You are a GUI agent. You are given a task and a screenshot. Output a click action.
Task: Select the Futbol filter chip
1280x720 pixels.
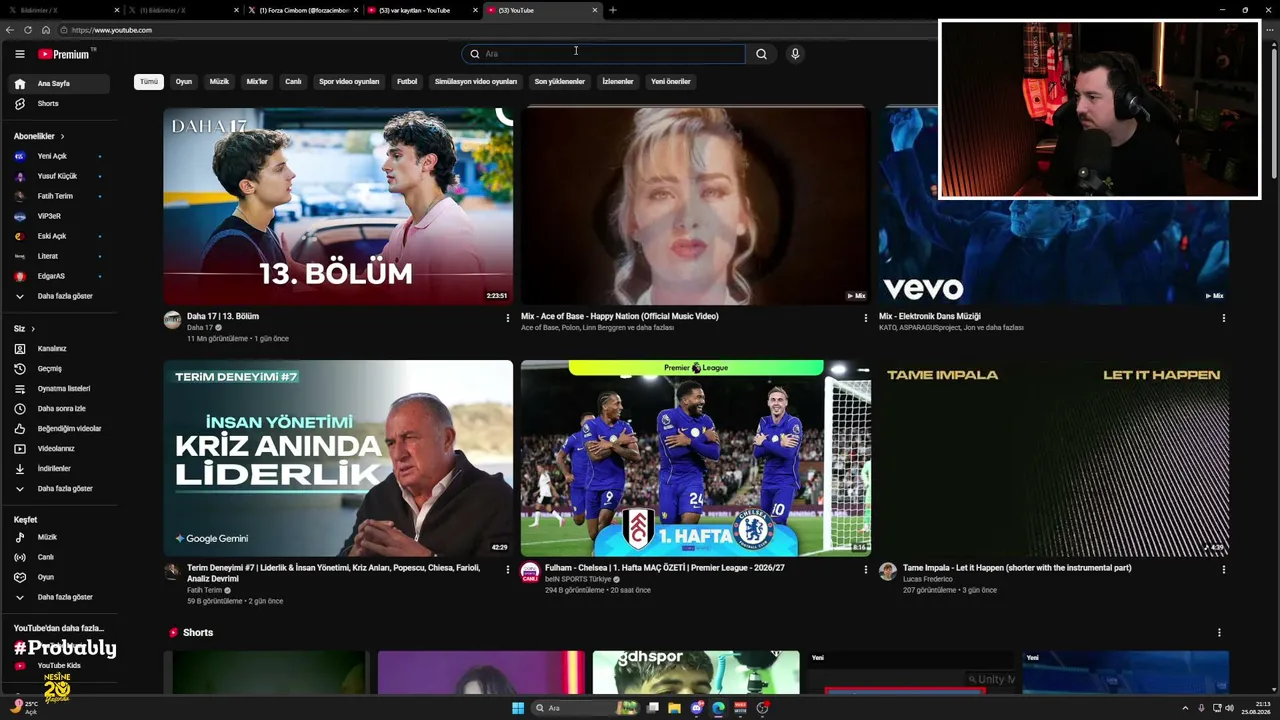pos(407,82)
